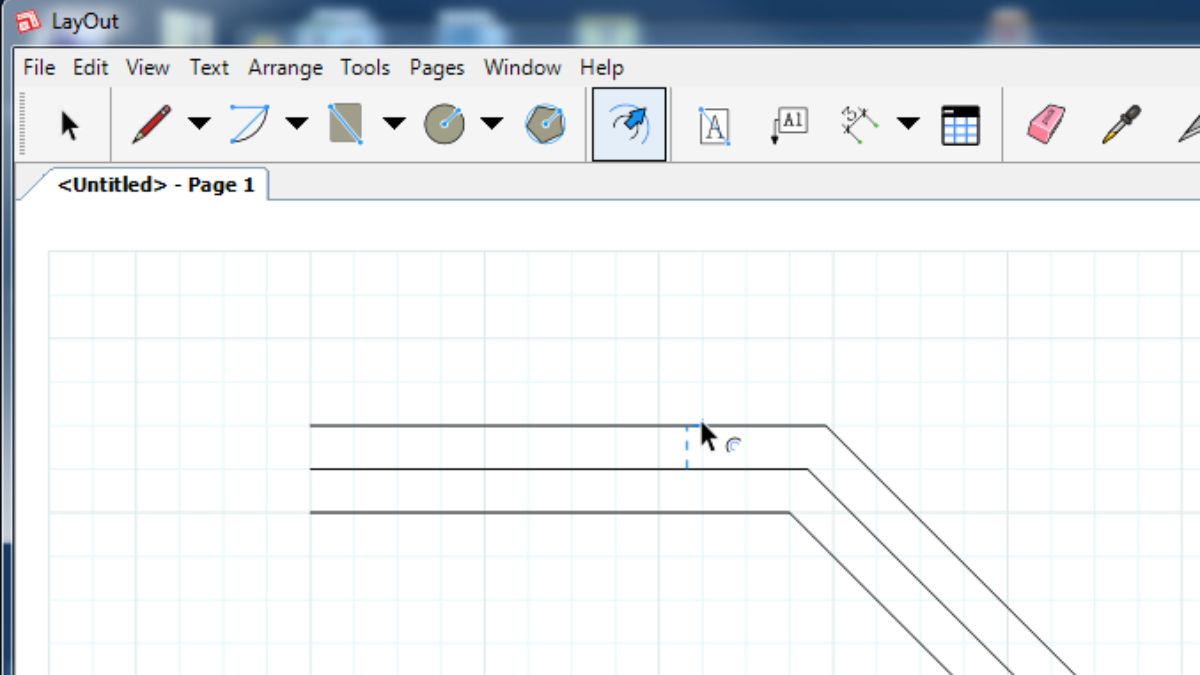The image size is (1200, 675).
Task: Select the Dimension tool
Action: point(859,125)
